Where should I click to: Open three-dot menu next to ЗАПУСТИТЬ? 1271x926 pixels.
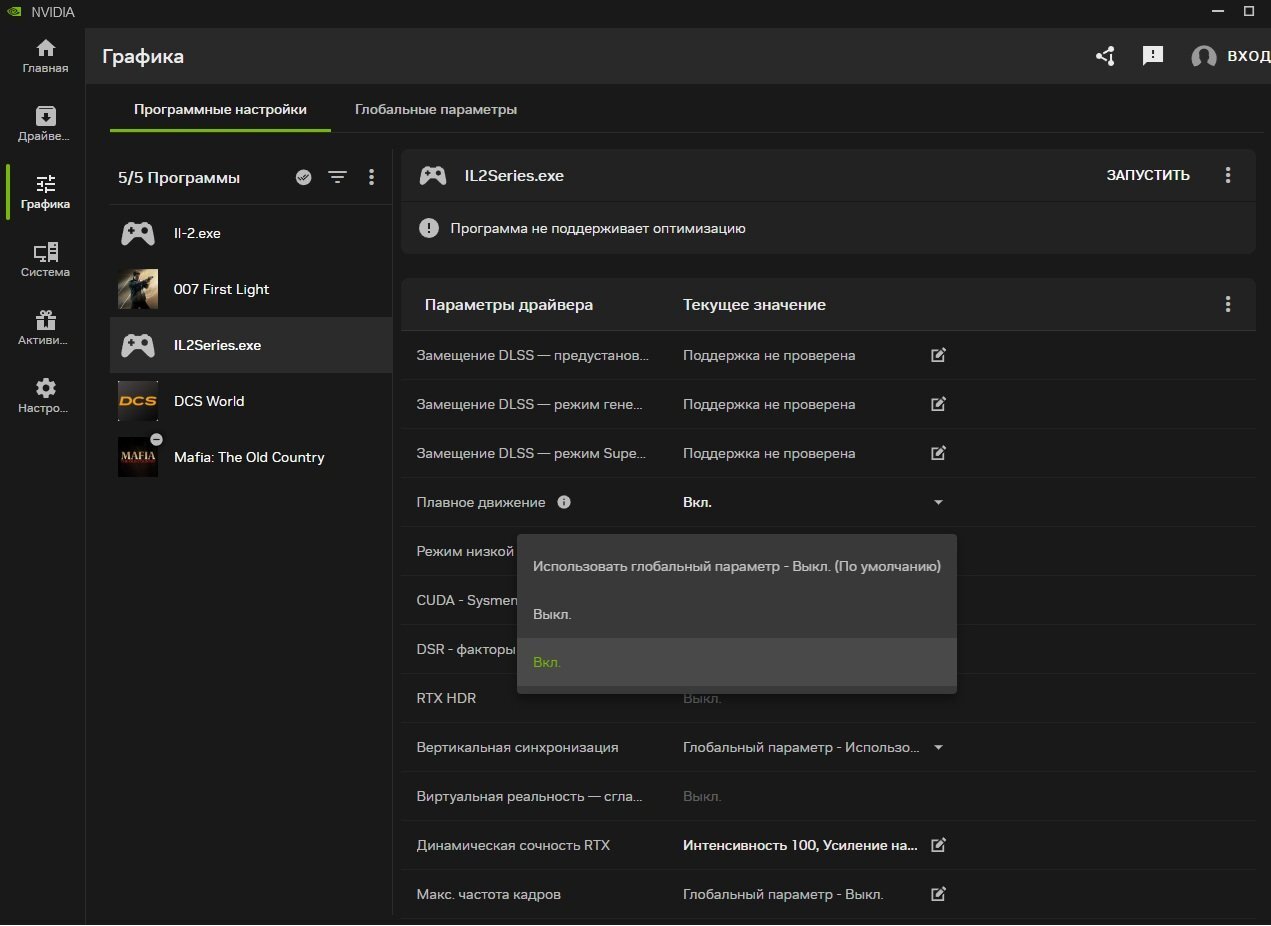pos(1228,175)
